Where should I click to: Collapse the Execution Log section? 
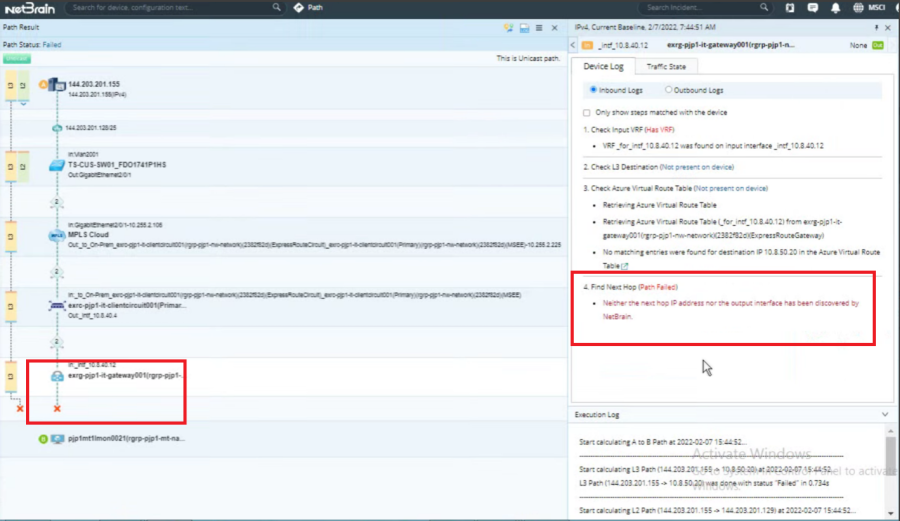click(x=885, y=413)
